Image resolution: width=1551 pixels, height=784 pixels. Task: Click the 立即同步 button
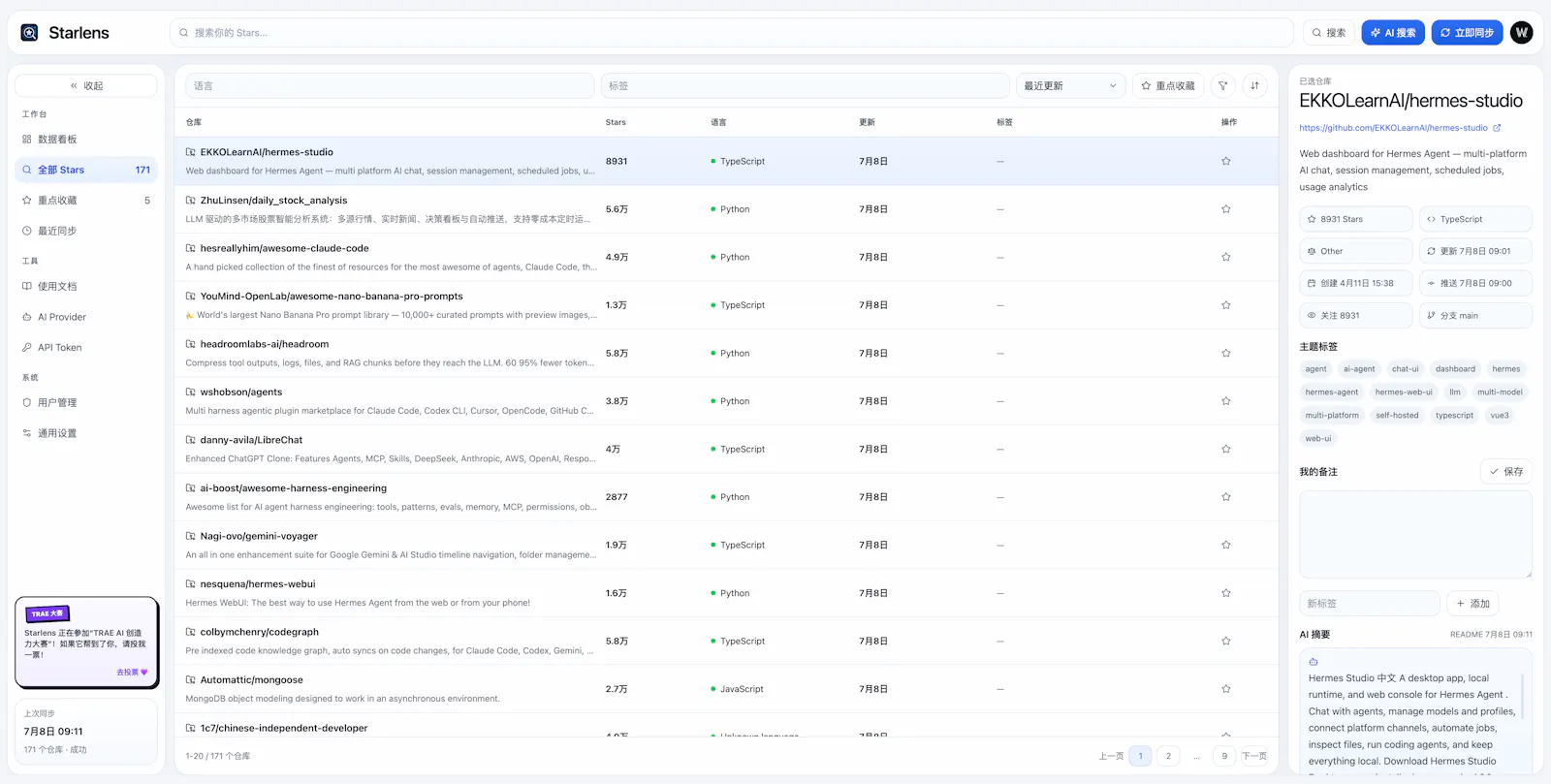[1467, 33]
